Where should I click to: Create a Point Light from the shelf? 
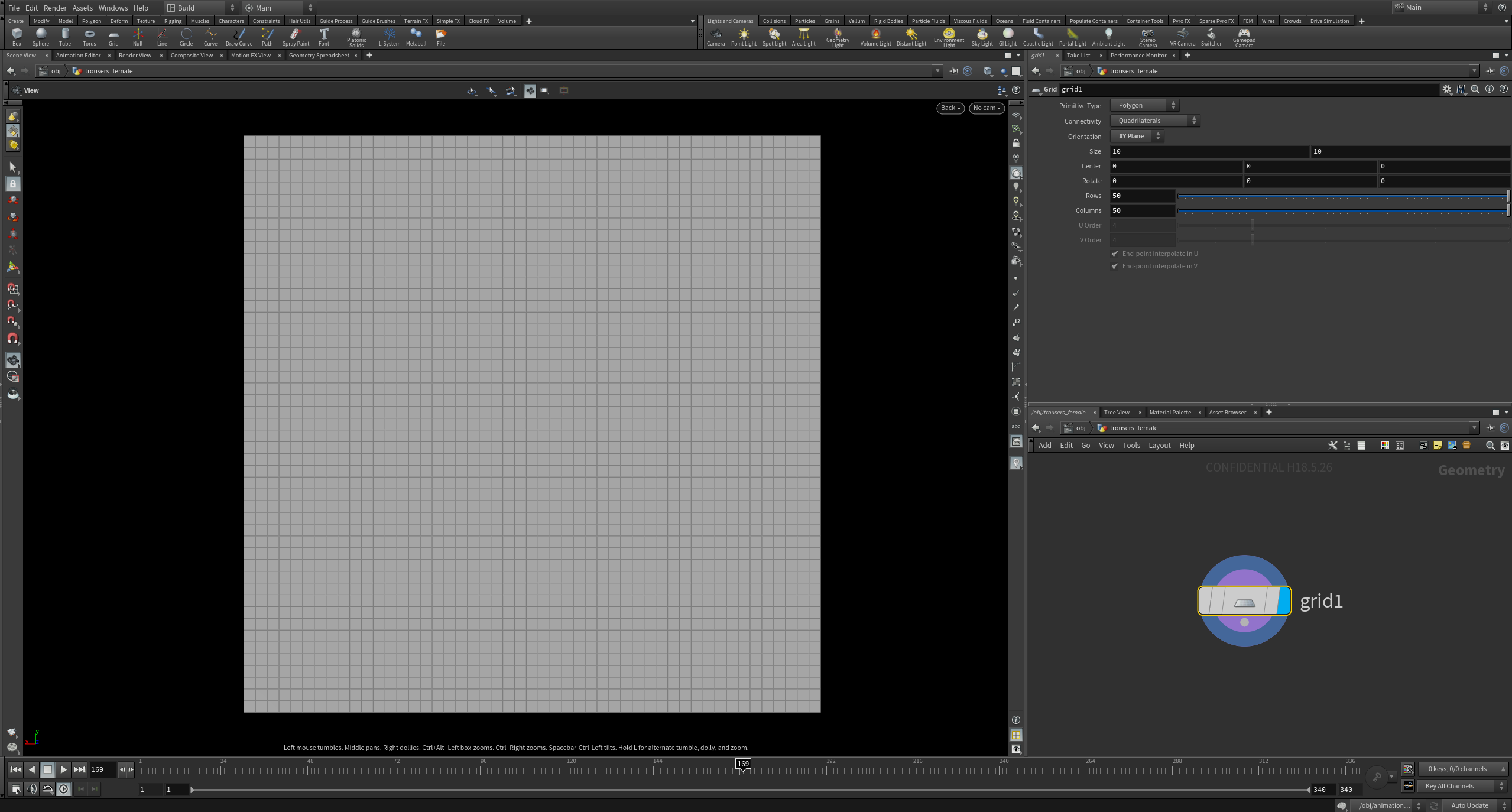point(743,37)
